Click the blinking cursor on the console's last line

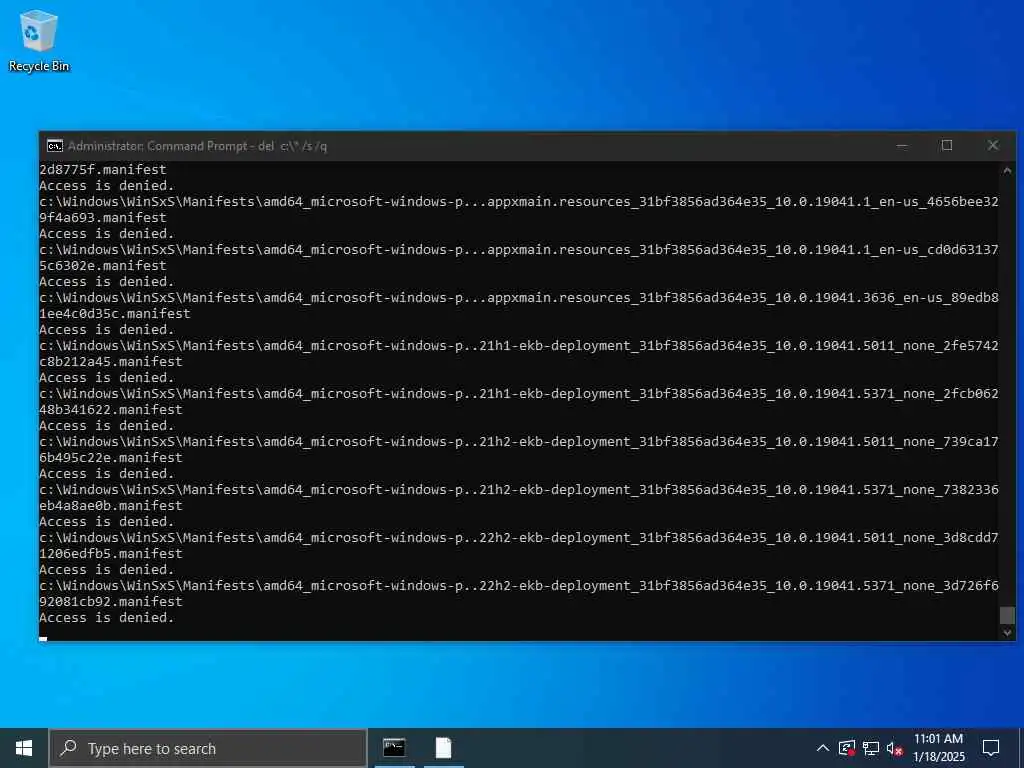(43, 639)
